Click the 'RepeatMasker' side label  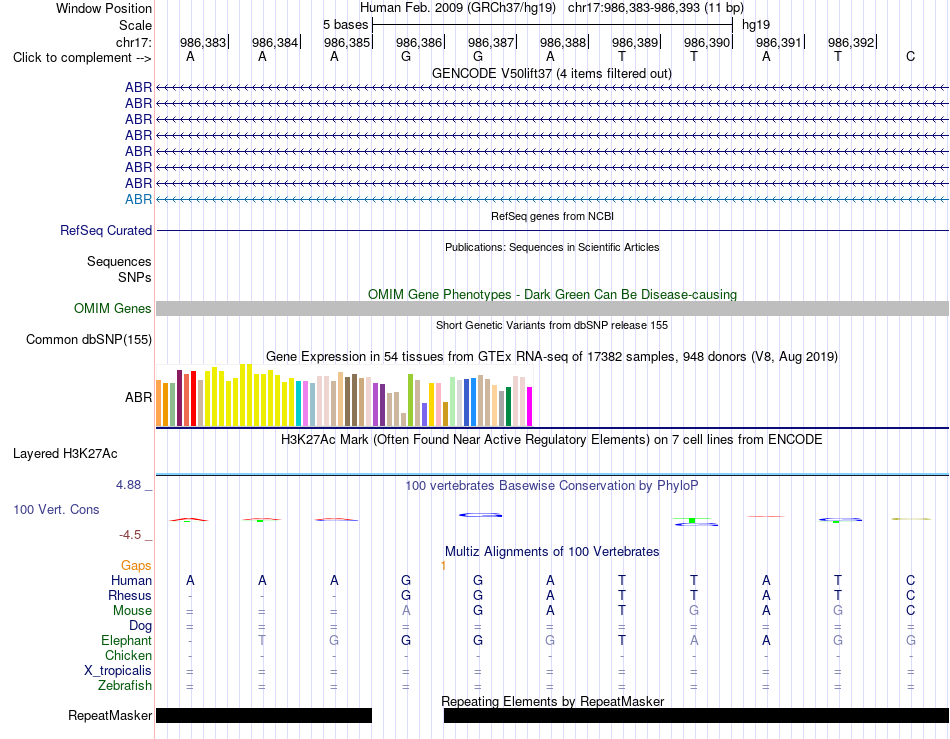(x=110, y=715)
